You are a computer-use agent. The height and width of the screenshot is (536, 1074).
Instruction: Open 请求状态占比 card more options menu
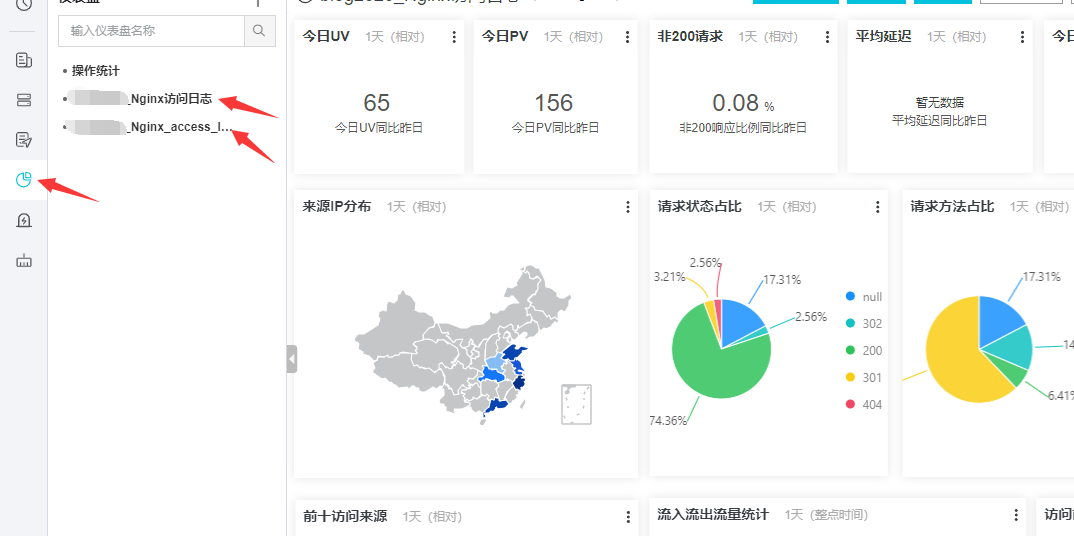click(878, 207)
